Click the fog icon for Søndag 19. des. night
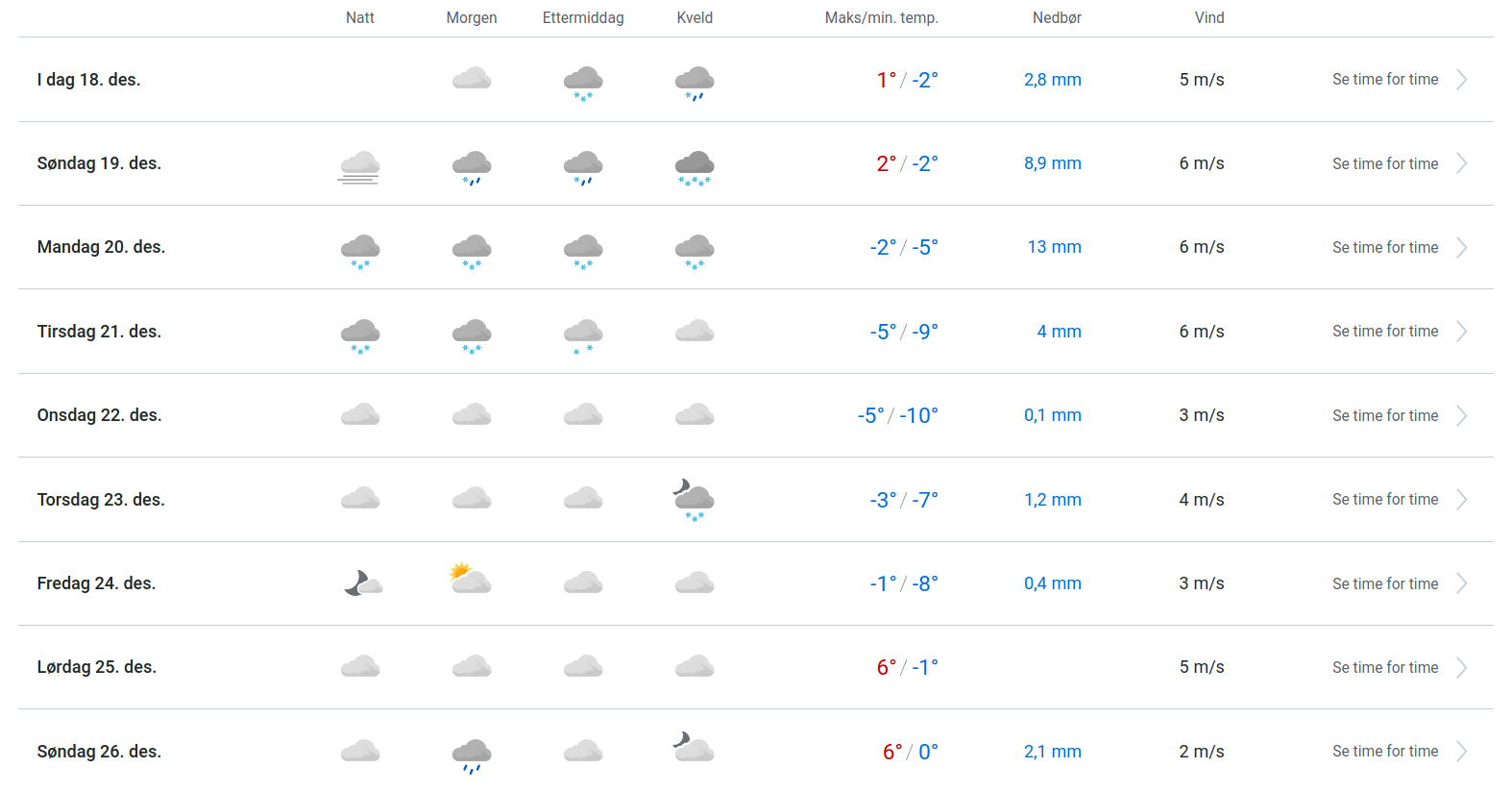Viewport: 1512px width, 793px height. point(359,166)
